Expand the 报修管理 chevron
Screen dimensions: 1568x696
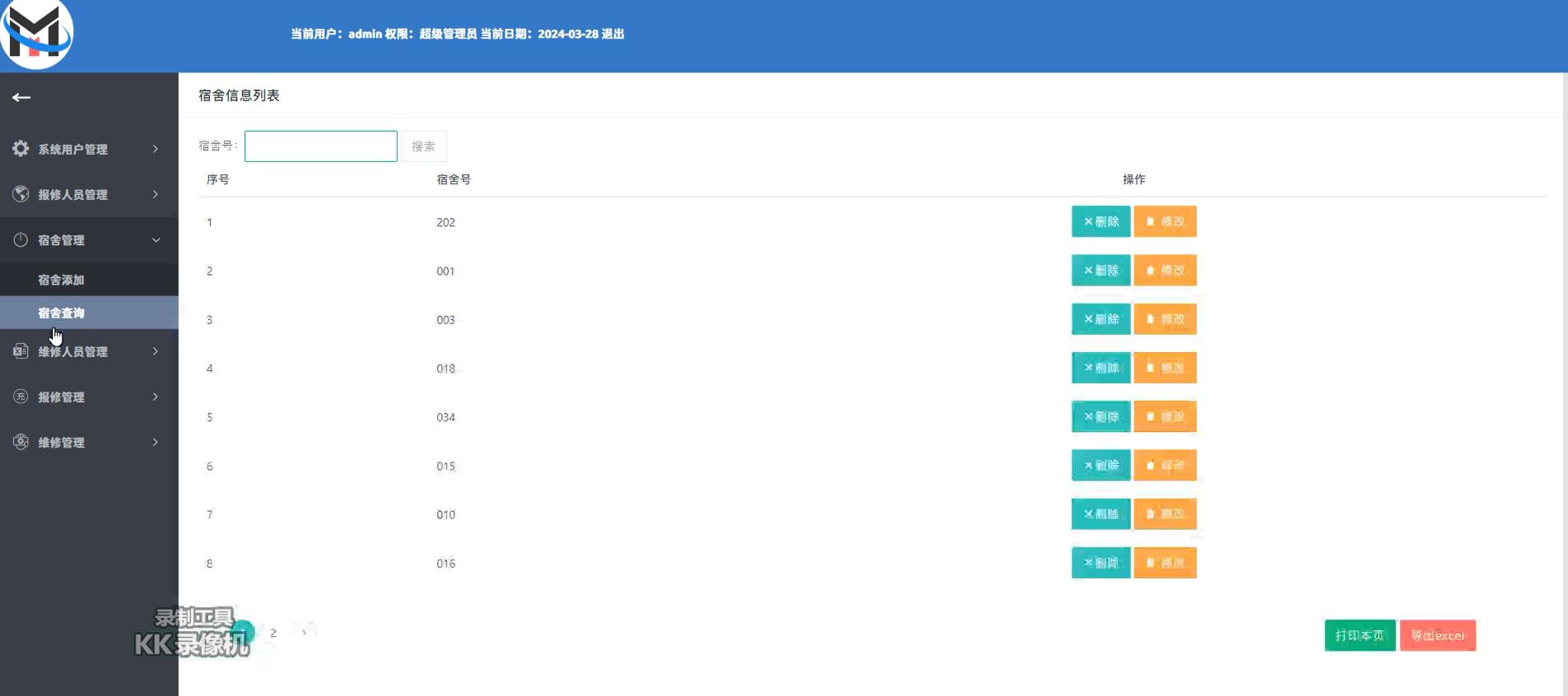pos(156,397)
